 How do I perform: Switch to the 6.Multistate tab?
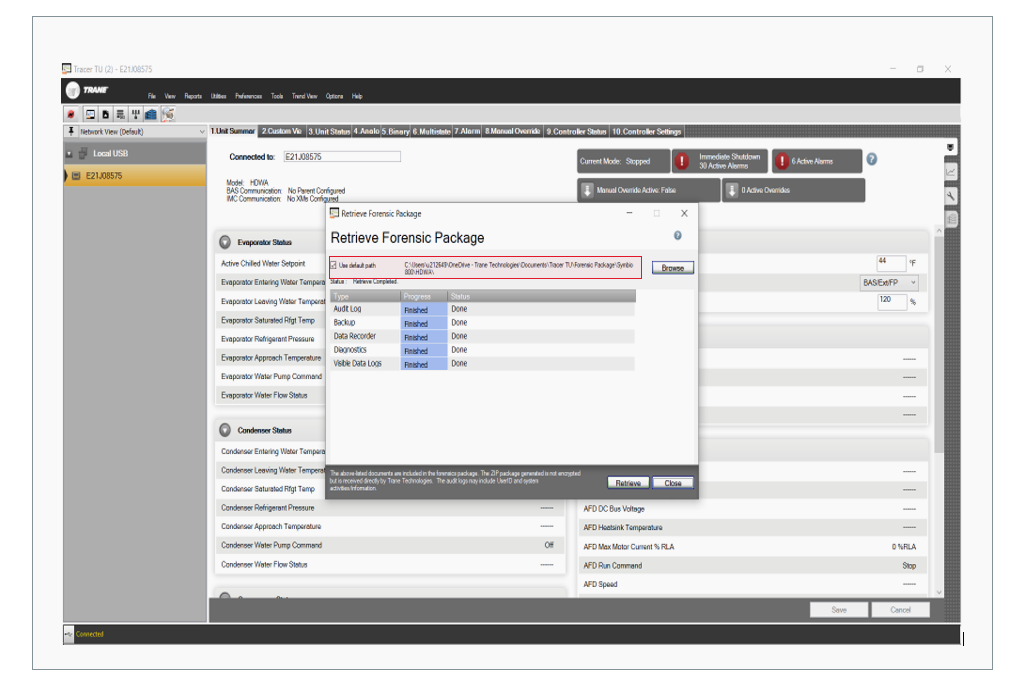(432, 131)
